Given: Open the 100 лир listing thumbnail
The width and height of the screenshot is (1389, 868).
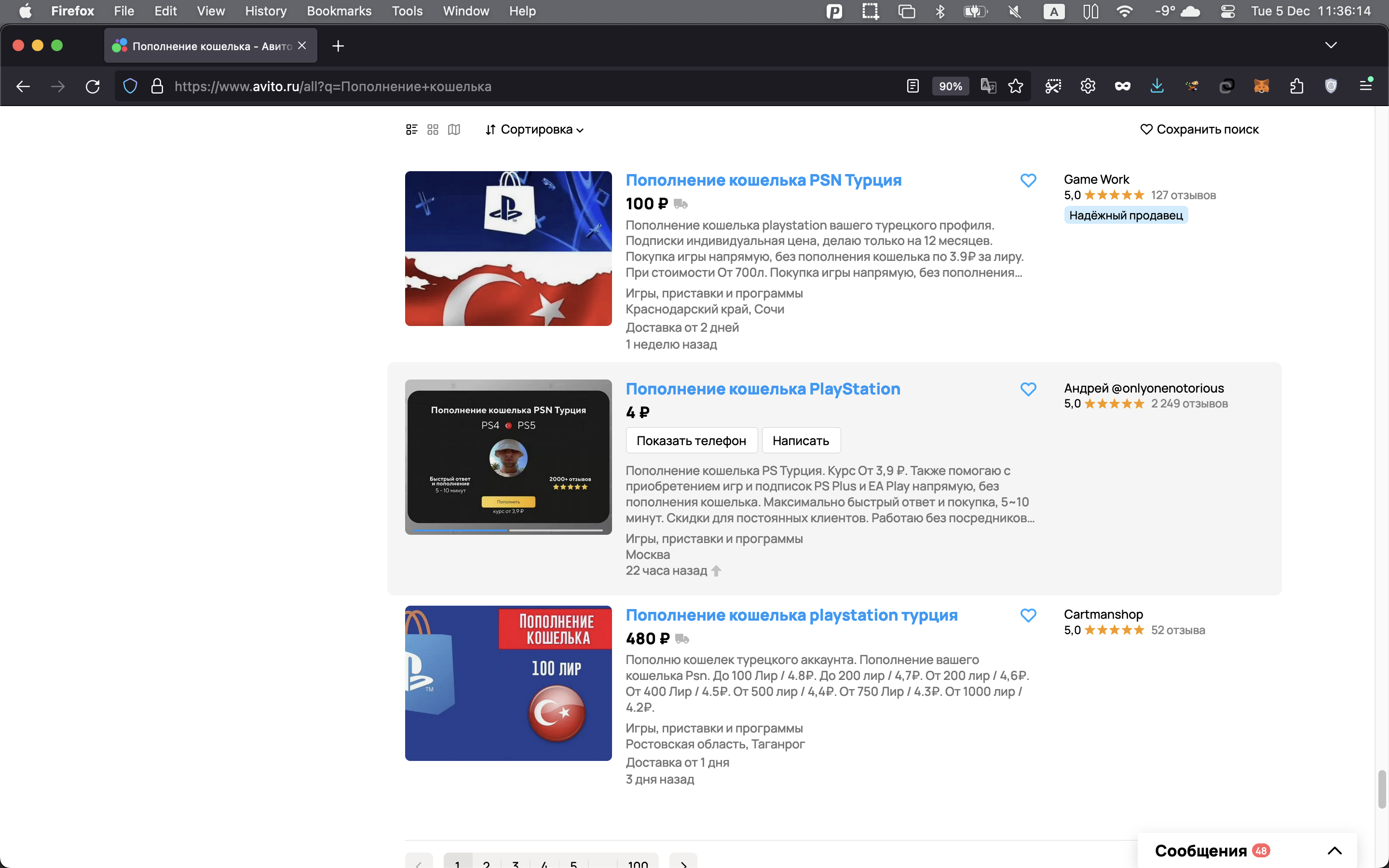Looking at the screenshot, I should tap(508, 683).
